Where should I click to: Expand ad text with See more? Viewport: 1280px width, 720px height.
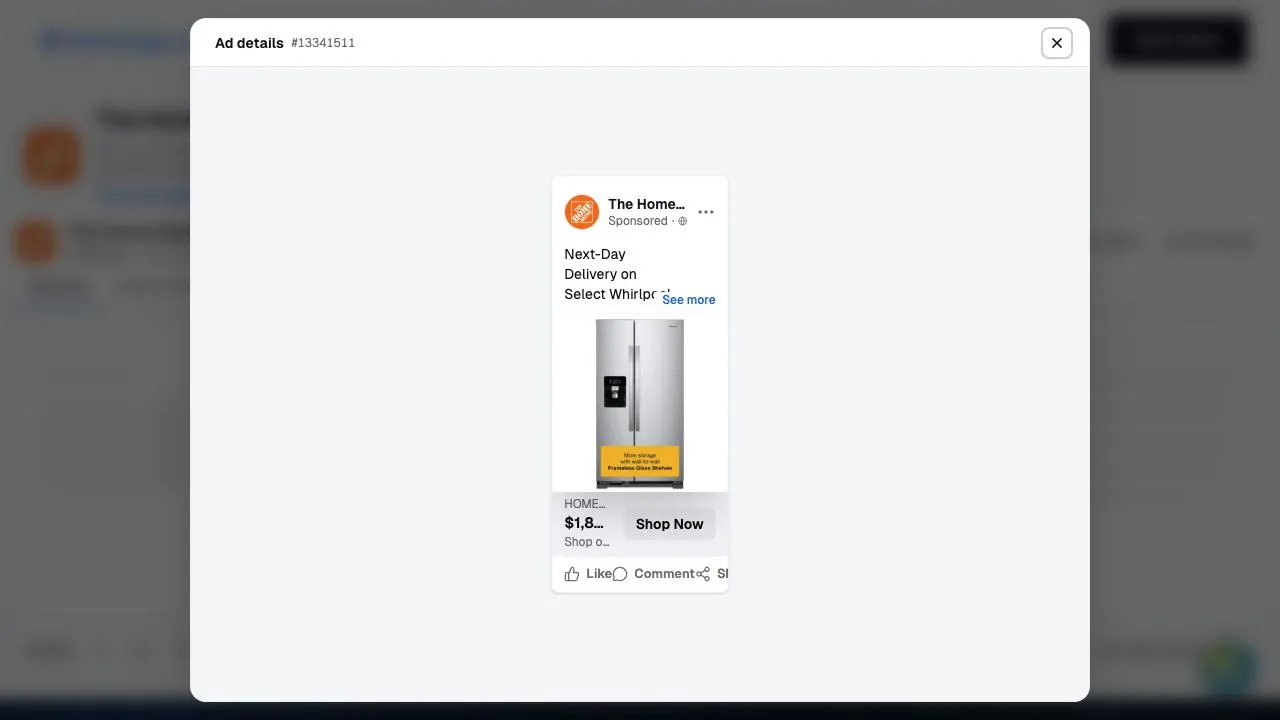688,300
